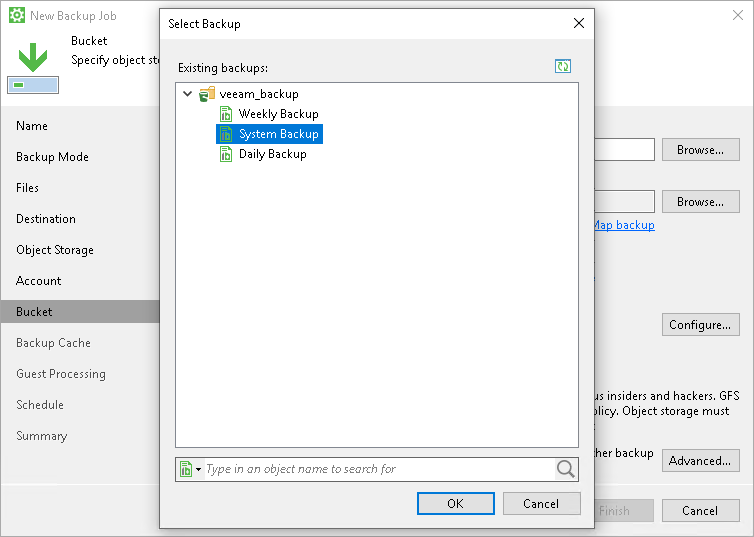Click the upper text field beside Browse
Image resolution: width=754 pixels, height=537 pixels.
point(624,150)
